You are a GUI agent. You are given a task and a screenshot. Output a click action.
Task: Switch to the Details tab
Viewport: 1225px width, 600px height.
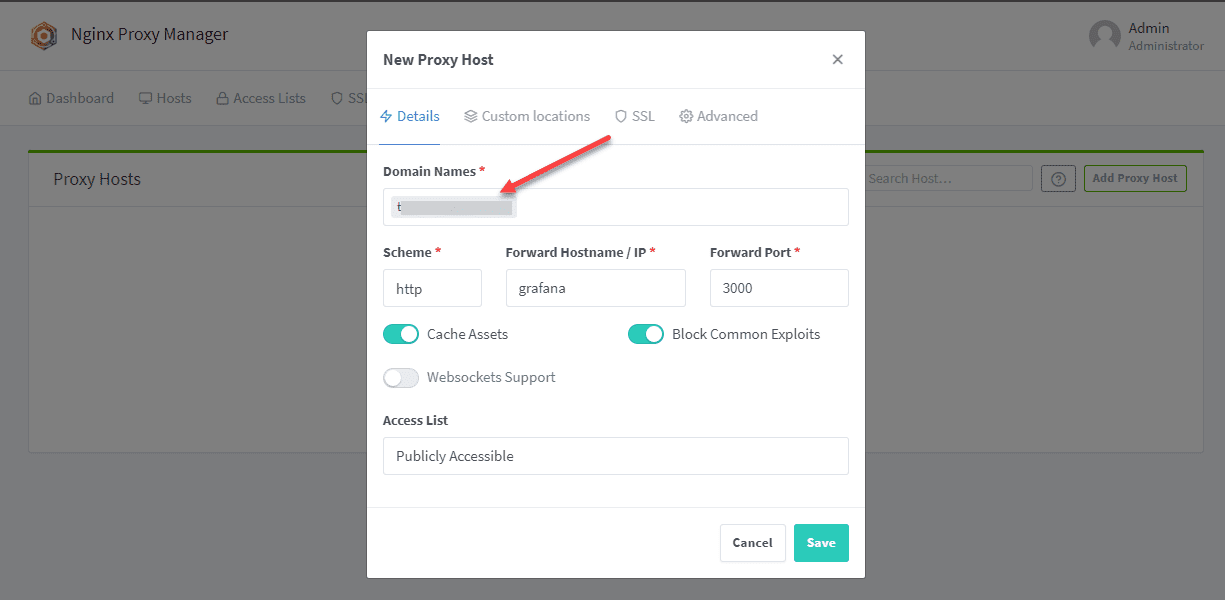tap(410, 116)
